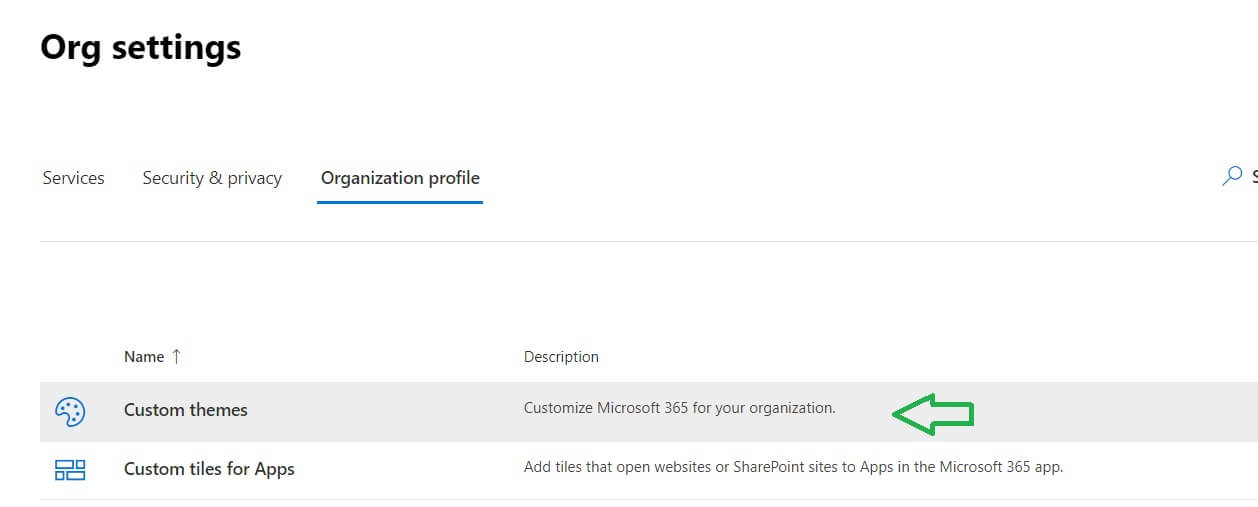Sort the list by Name column header
The image size is (1258, 507).
(144, 357)
